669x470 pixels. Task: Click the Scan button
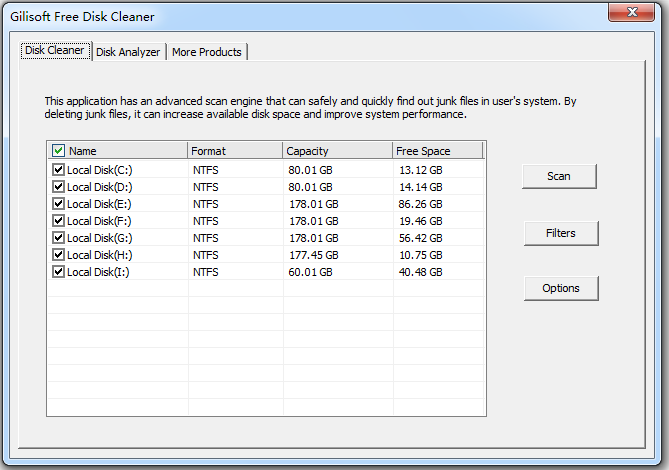point(559,176)
